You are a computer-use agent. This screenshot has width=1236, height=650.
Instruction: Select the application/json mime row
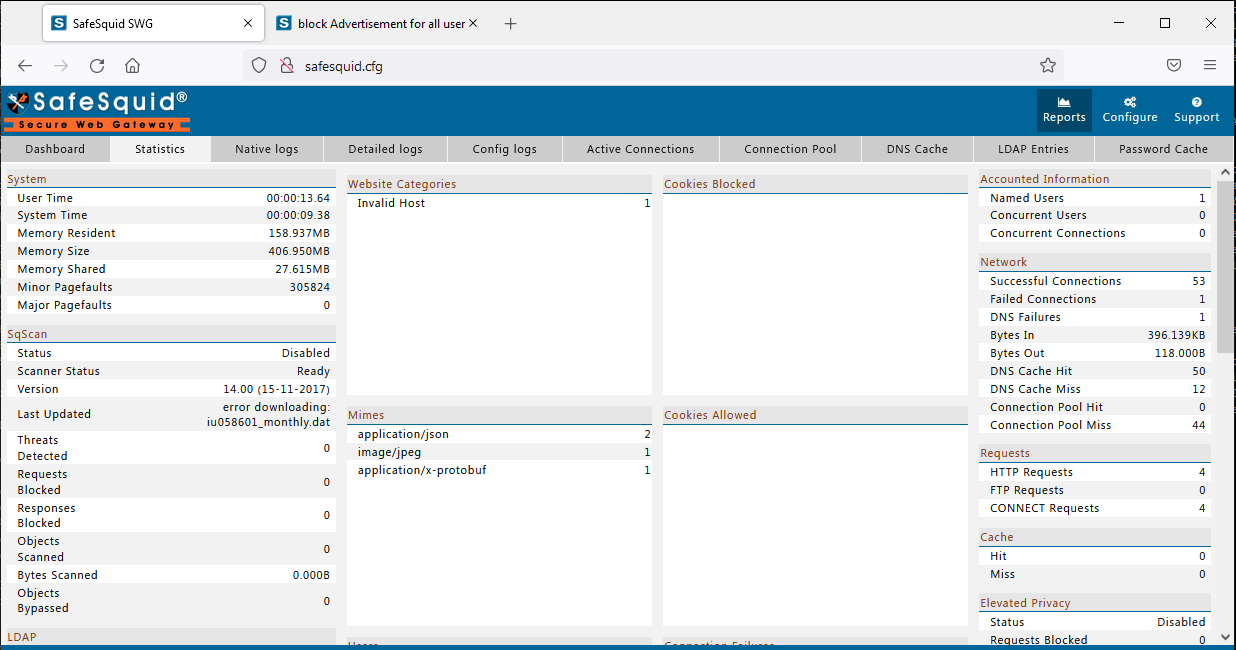pyautogui.click(x=499, y=434)
